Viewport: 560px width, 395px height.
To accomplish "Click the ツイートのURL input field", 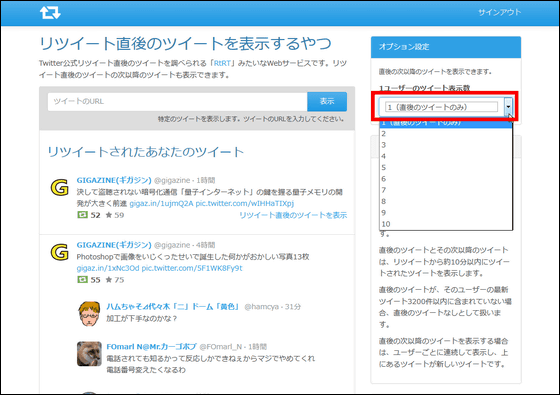I will coord(178,101).
